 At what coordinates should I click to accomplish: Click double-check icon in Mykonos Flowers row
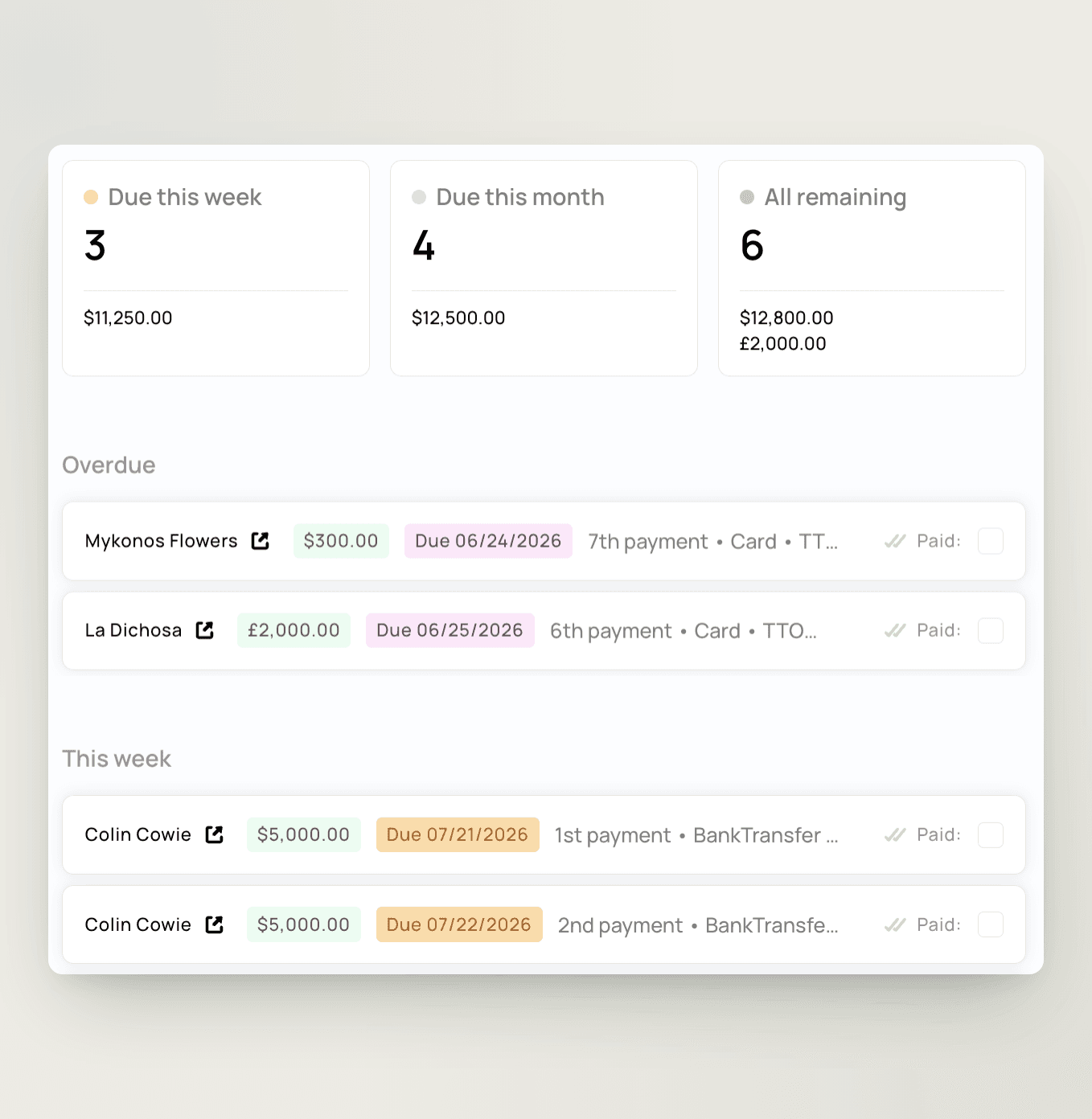pyautogui.click(x=895, y=541)
